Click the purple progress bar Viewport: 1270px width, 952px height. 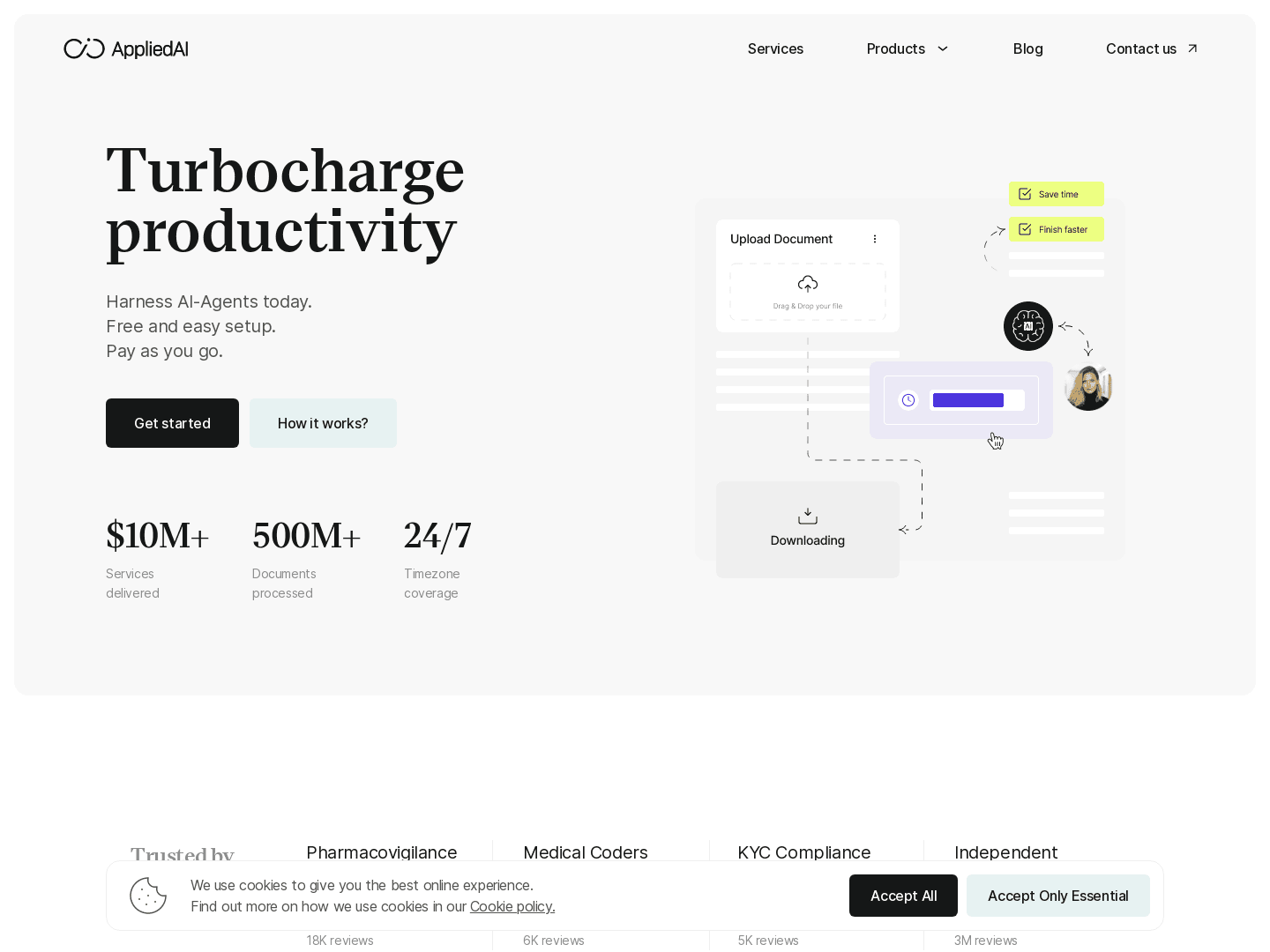[968, 400]
